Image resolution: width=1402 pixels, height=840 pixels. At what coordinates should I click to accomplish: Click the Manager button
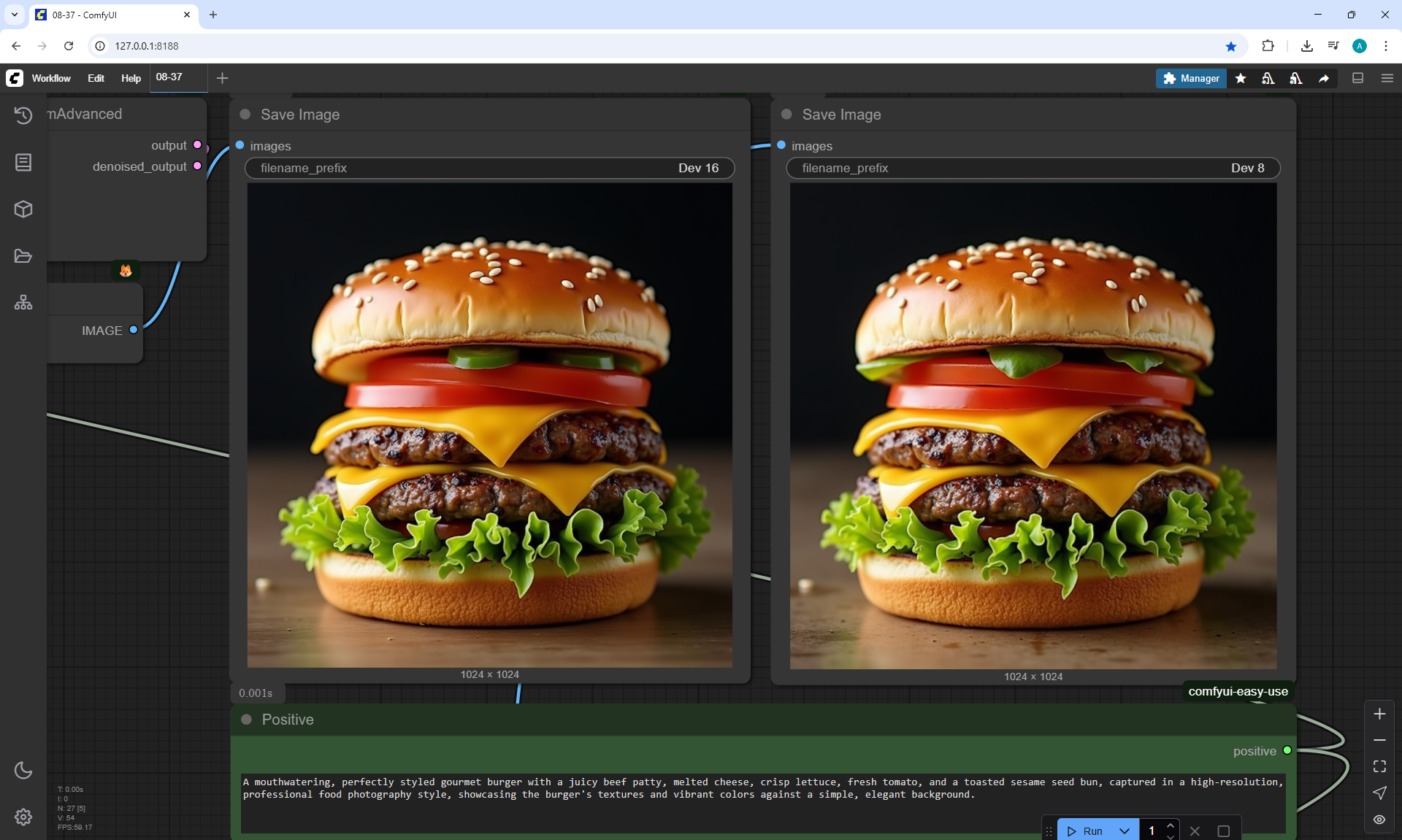1191,78
